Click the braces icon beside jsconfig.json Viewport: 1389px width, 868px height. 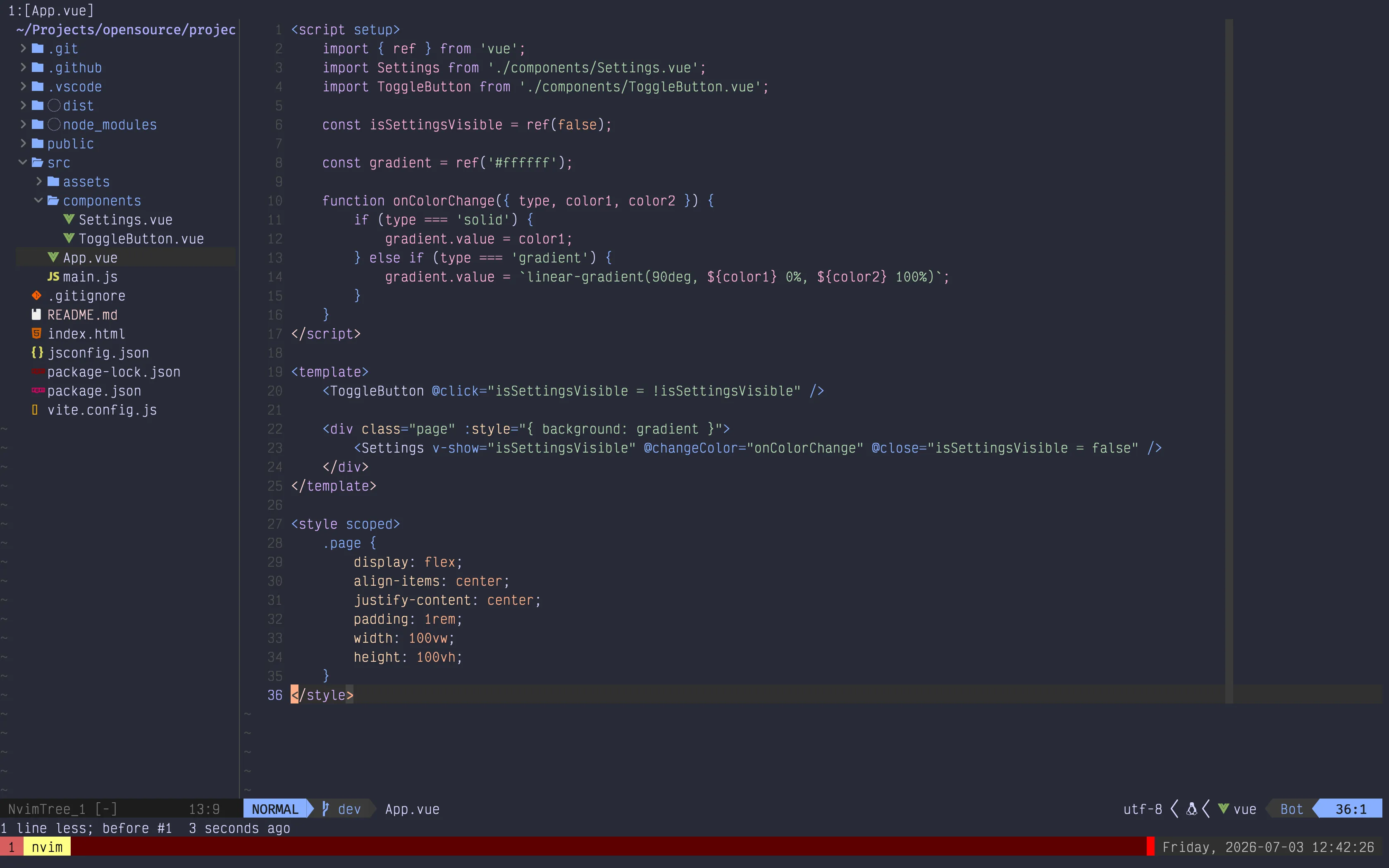click(37, 353)
